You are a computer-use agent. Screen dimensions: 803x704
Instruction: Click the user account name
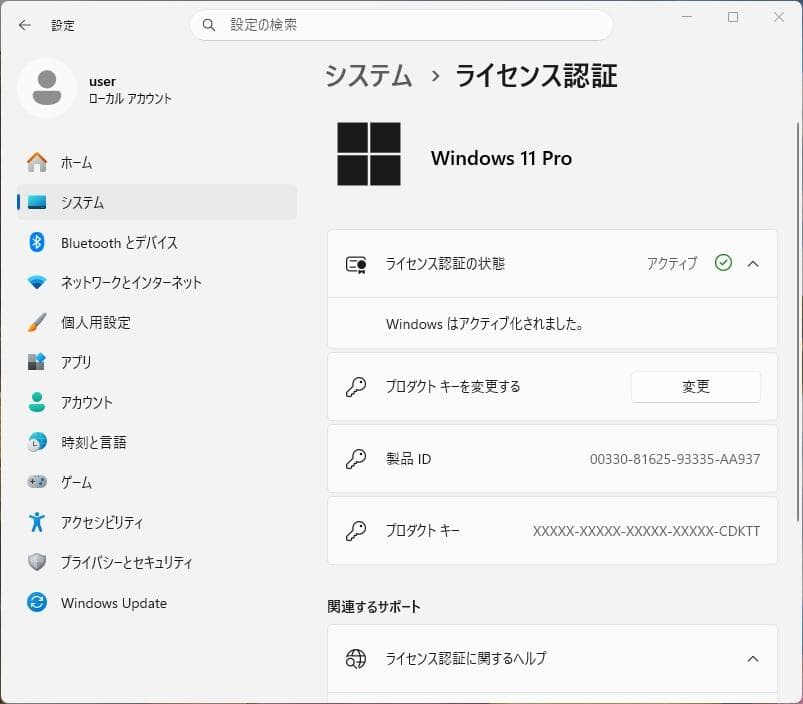(102, 81)
